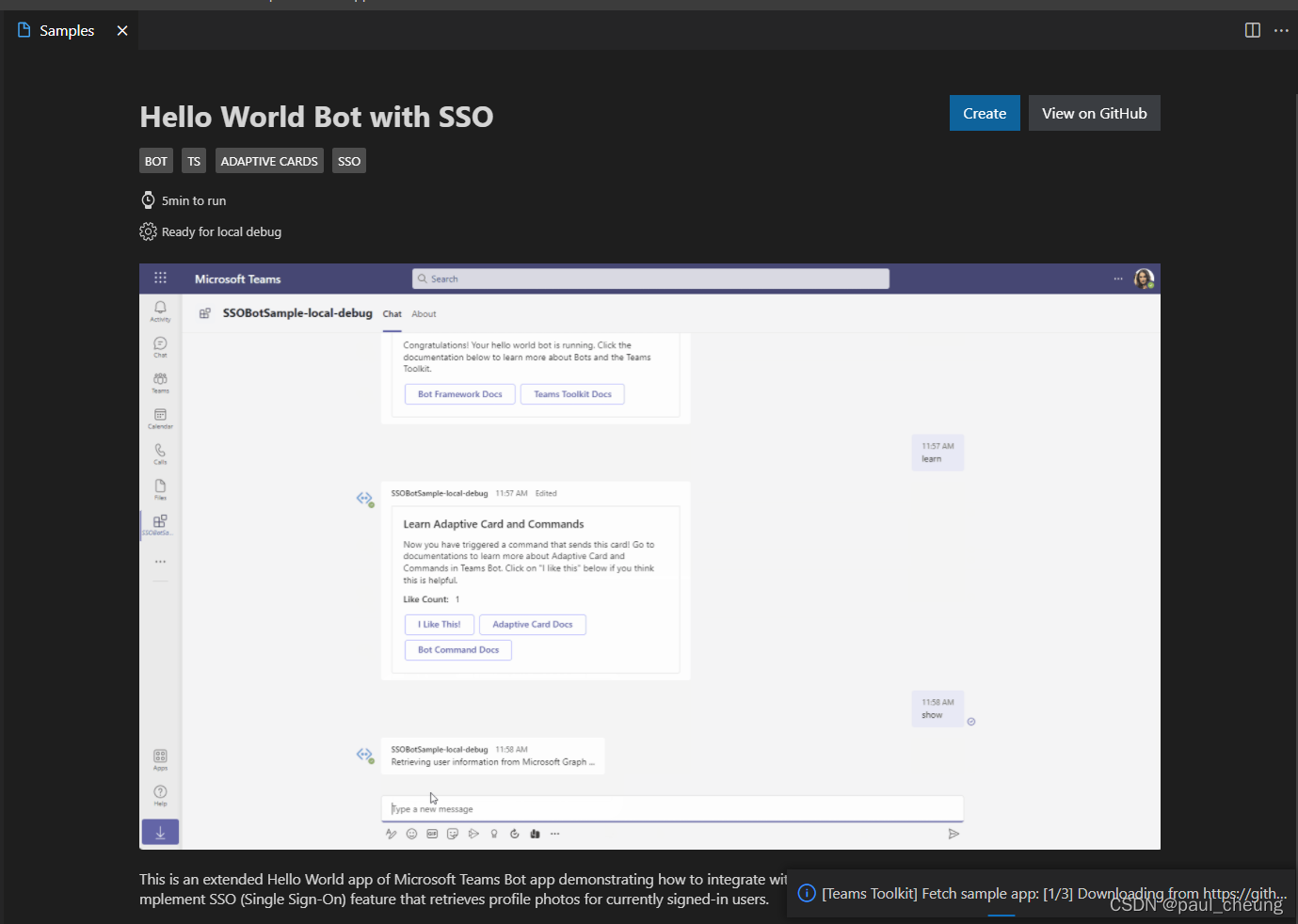The height and width of the screenshot is (924, 1298).
Task: Click the gear icon beside Ready for local debug
Action: tap(148, 231)
